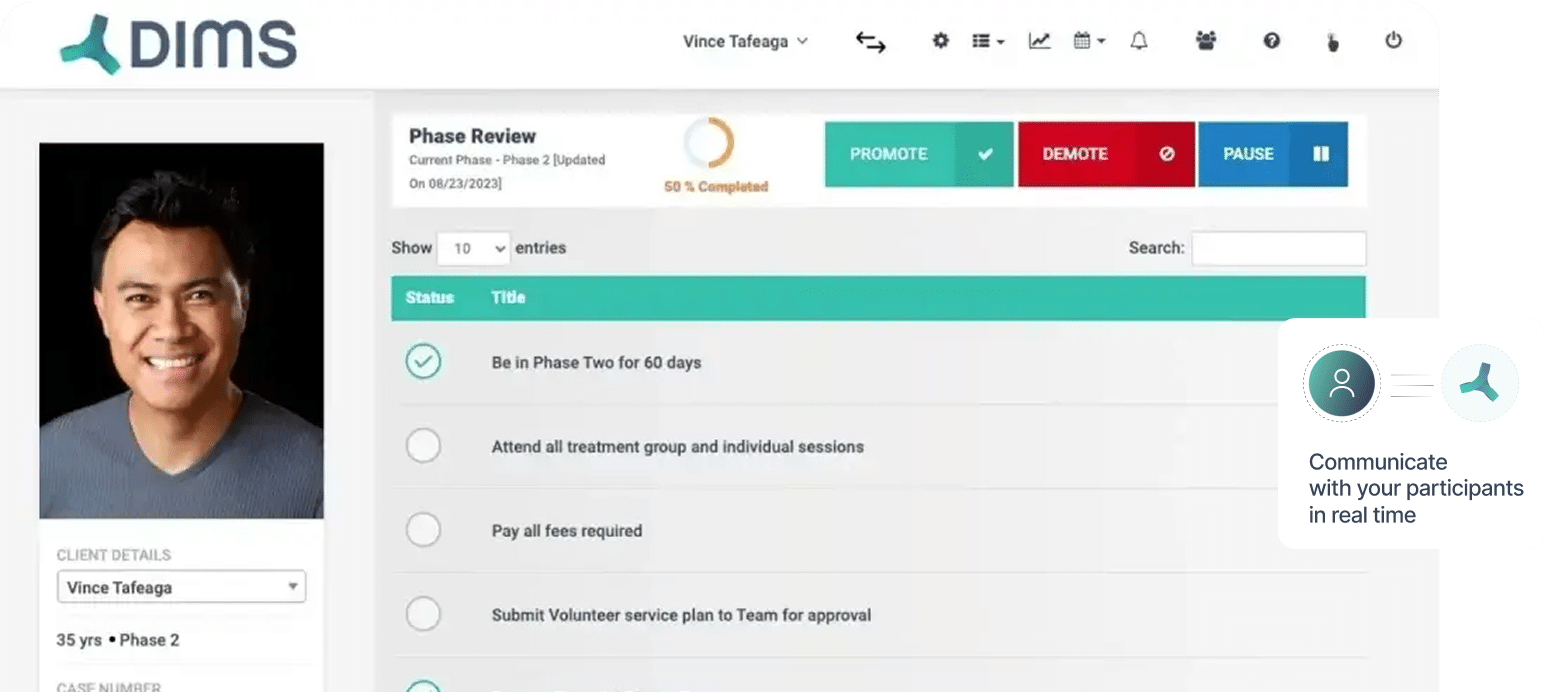1545x693 pixels.
Task: Click the pointing hand icon in header
Action: point(1333,42)
